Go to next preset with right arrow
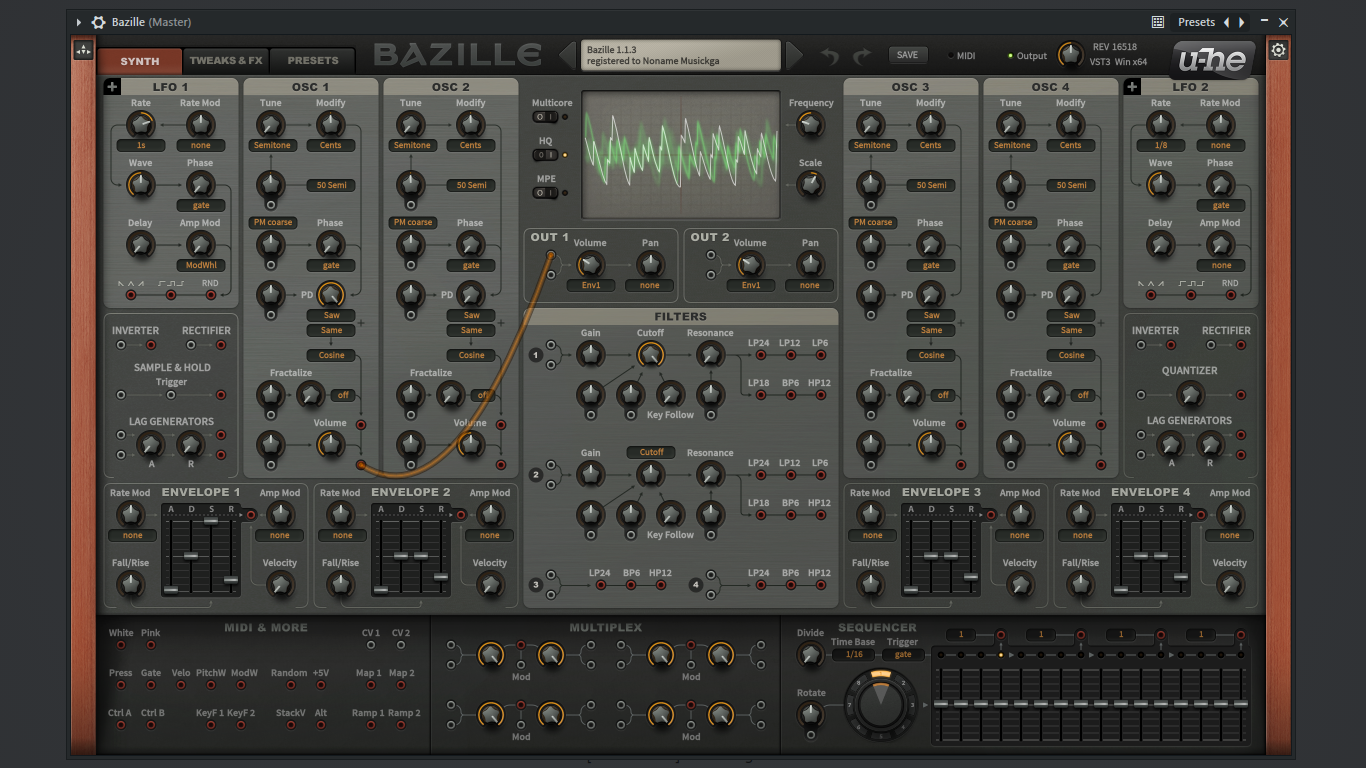 coord(794,55)
